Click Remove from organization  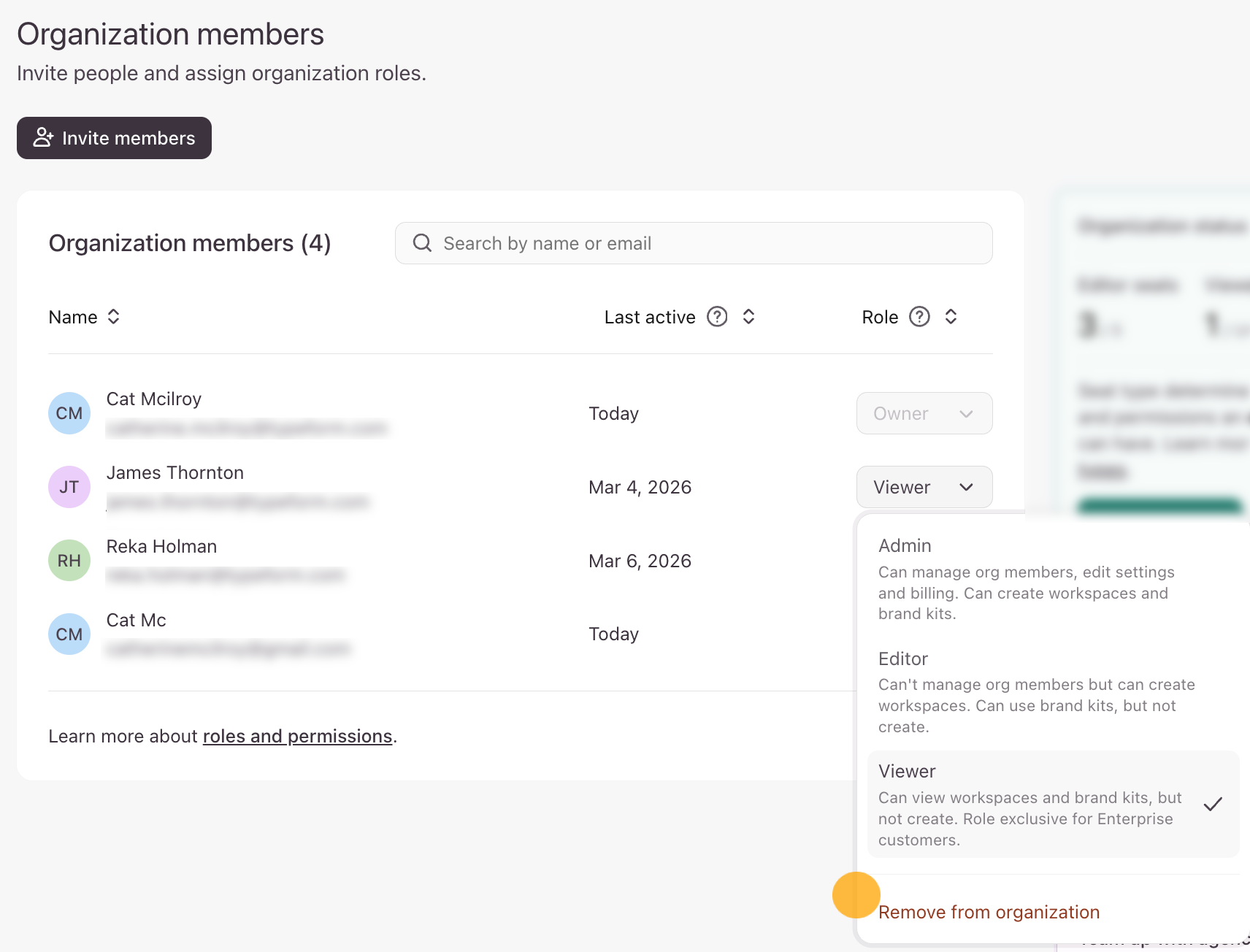[x=989, y=912]
